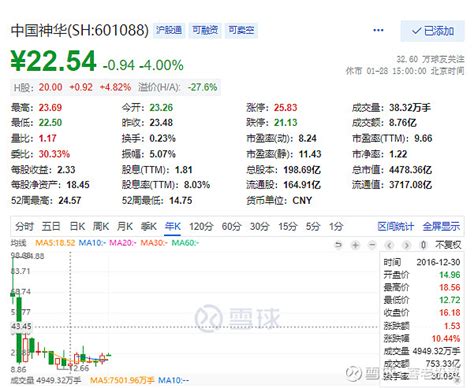Toggle the 已添加 watchlist button
Viewport: 474px width, 388px height.
tap(432, 31)
